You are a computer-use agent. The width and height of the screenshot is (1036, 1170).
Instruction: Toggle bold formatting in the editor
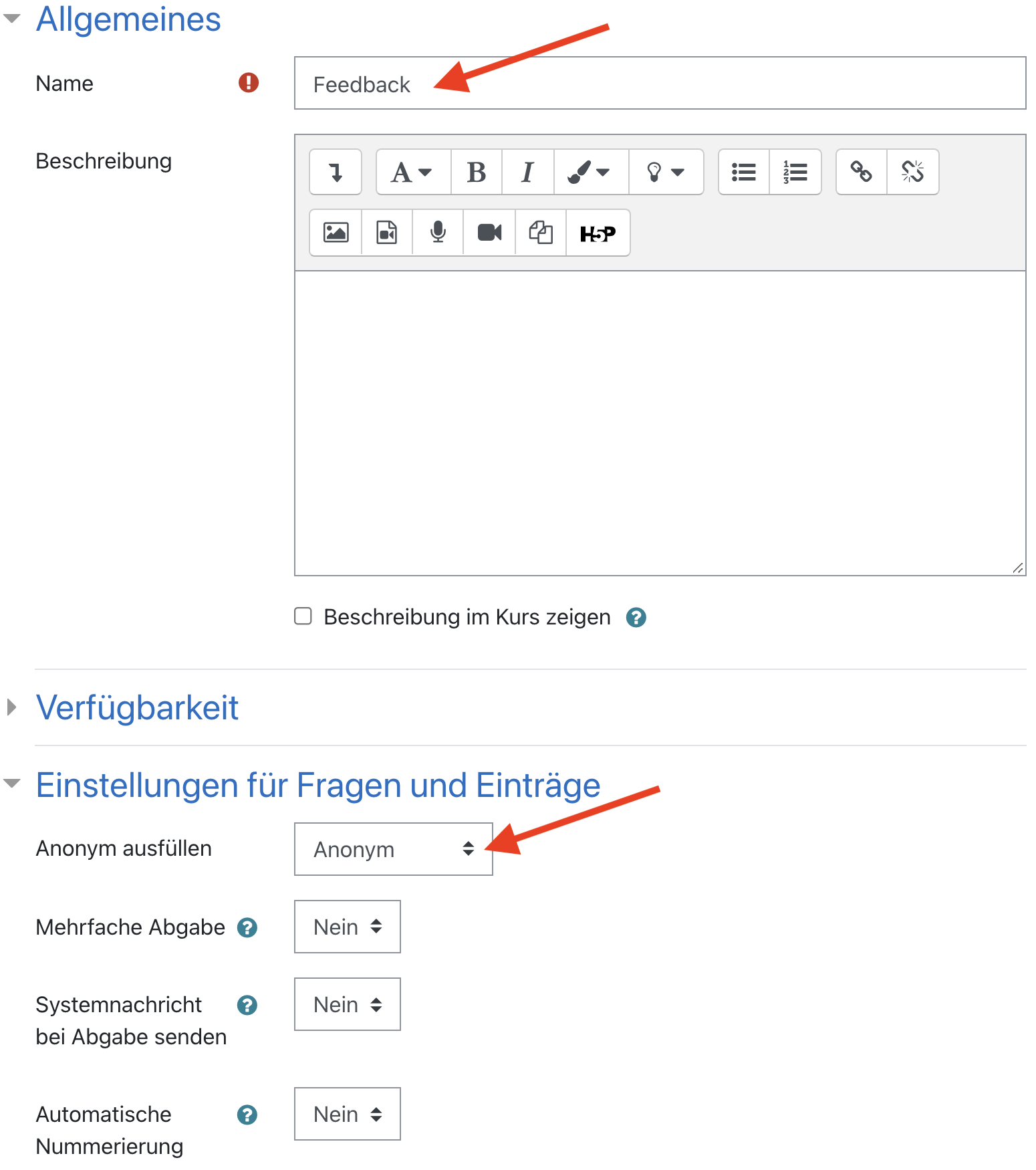[476, 172]
